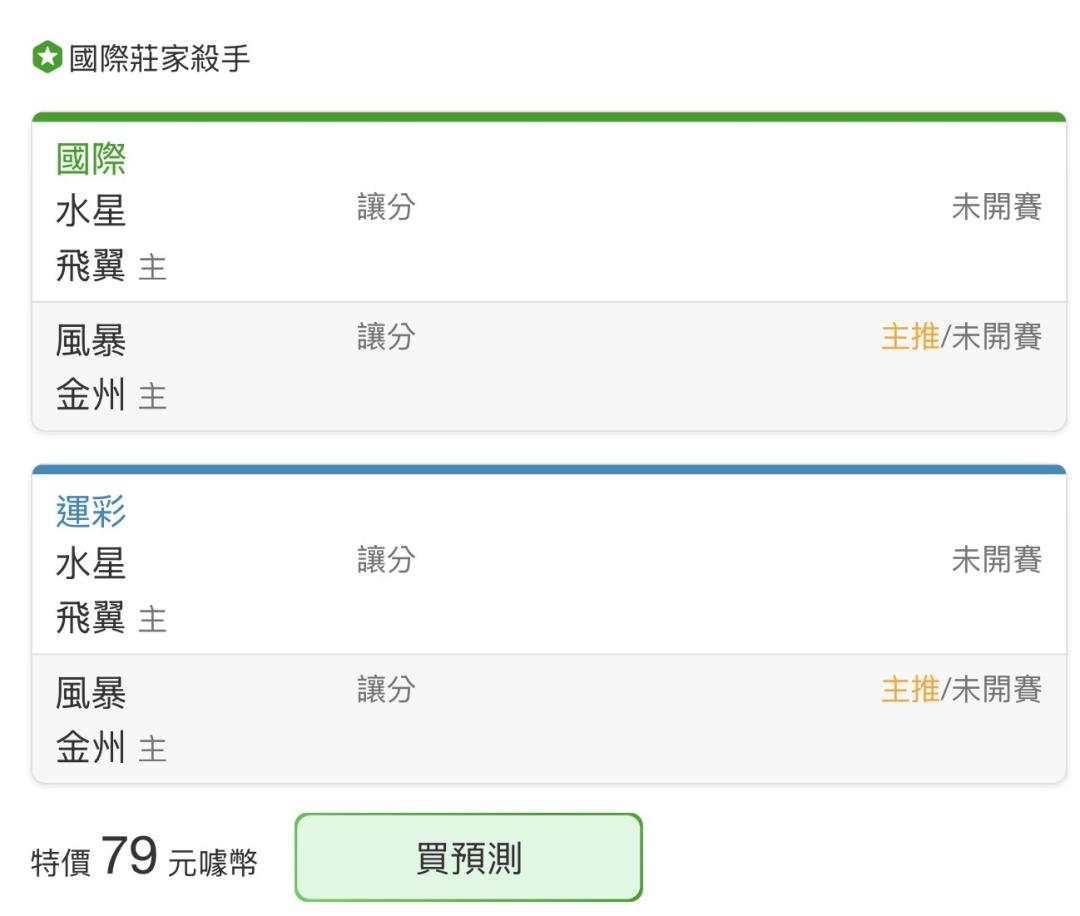Click 讓分 label for 風暴 in 運彩
This screenshot has height=916, width=1080.
coord(386,689)
